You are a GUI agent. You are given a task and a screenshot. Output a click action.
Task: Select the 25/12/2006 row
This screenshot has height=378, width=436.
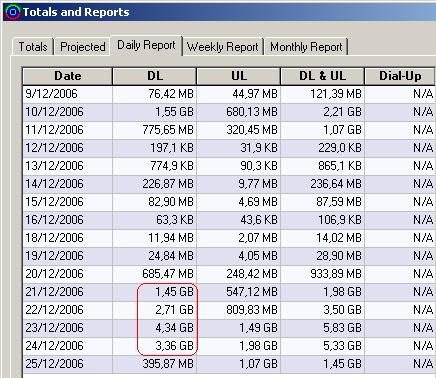tap(229, 364)
